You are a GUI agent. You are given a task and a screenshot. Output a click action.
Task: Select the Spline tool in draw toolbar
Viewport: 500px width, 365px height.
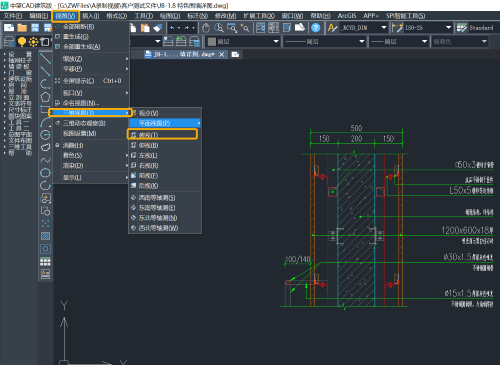tap(45, 160)
